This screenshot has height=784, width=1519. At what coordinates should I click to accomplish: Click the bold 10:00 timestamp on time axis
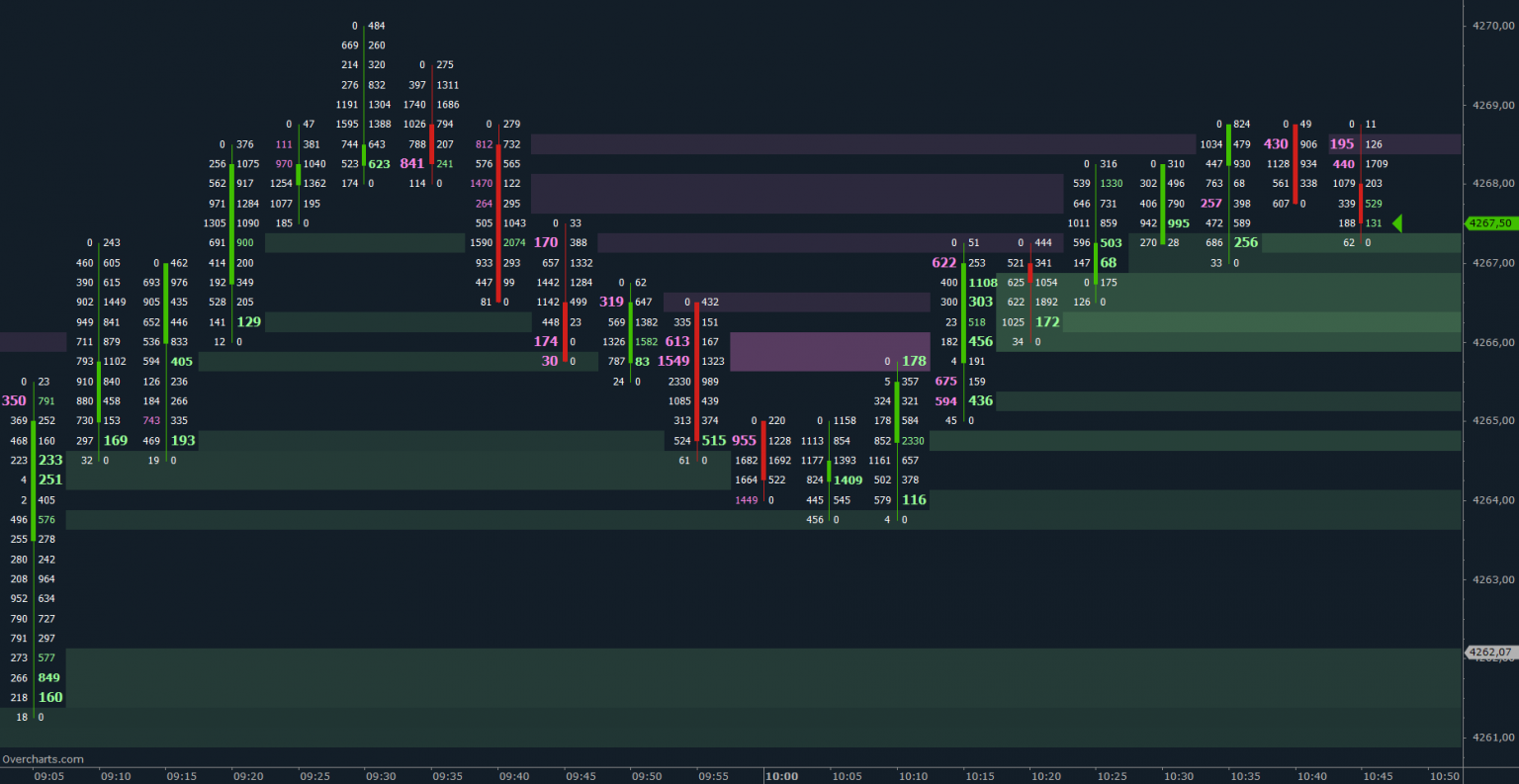(x=781, y=776)
